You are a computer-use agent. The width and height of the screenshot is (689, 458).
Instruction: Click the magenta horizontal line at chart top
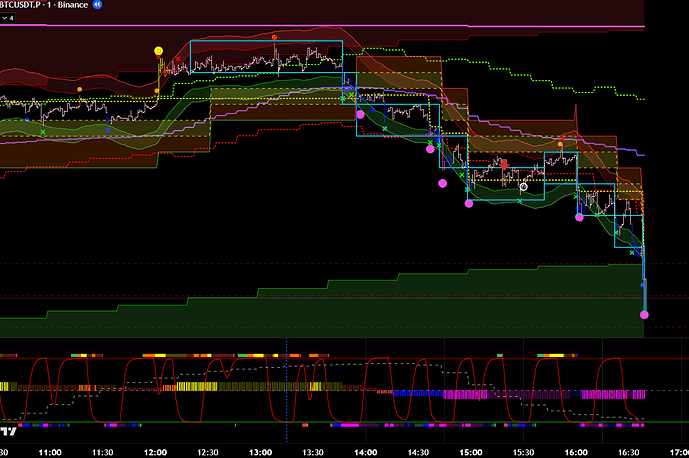click(400, 25)
